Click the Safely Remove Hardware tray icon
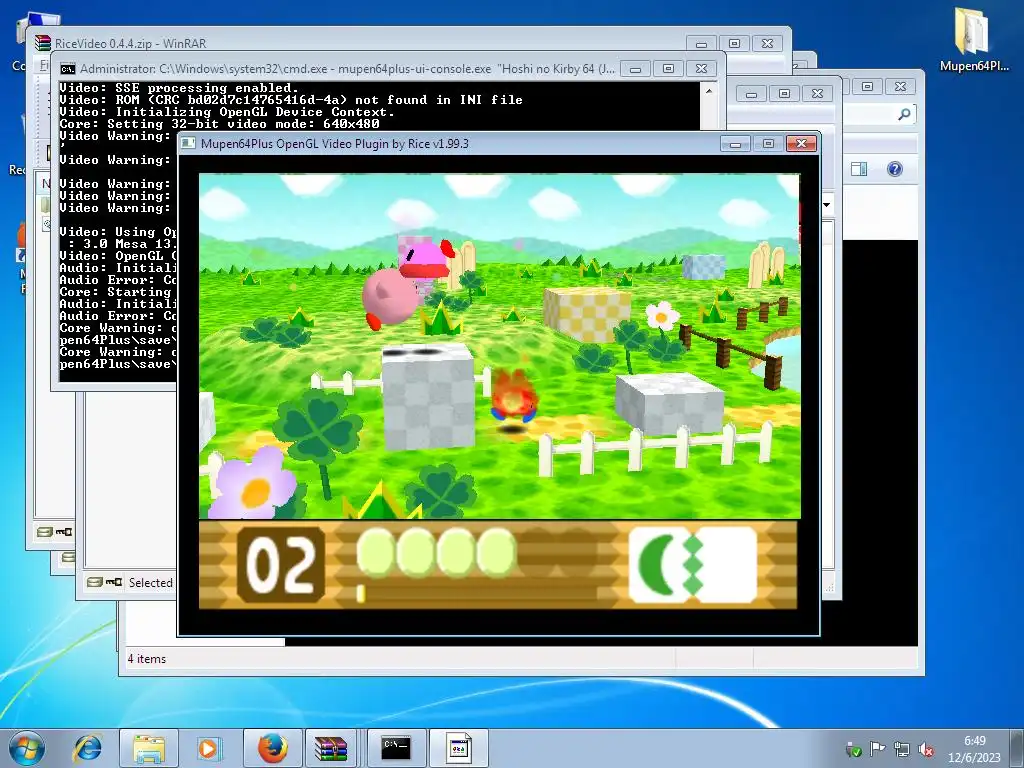The width and height of the screenshot is (1024, 768). (852, 749)
